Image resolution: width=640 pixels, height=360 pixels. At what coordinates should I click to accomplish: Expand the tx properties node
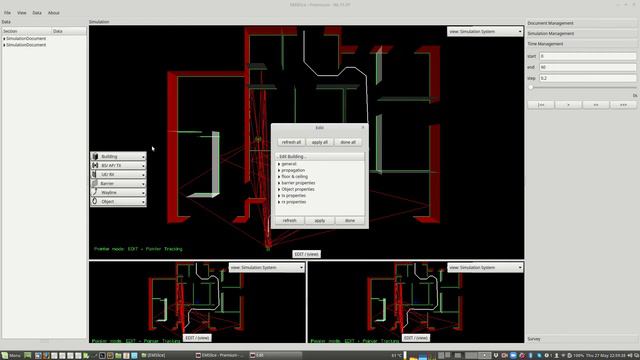tap(279, 196)
